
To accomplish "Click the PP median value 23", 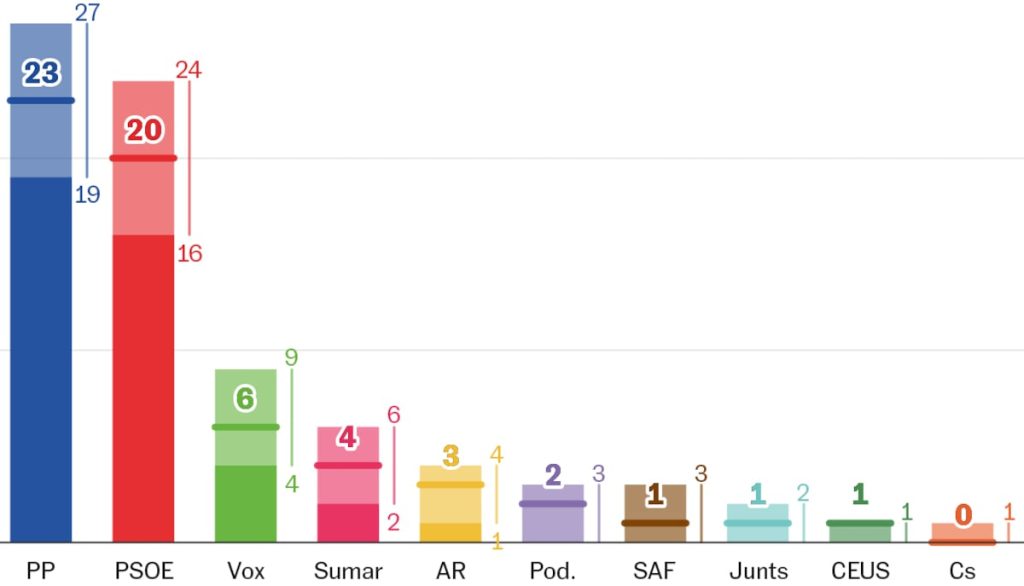I will pos(41,73).
